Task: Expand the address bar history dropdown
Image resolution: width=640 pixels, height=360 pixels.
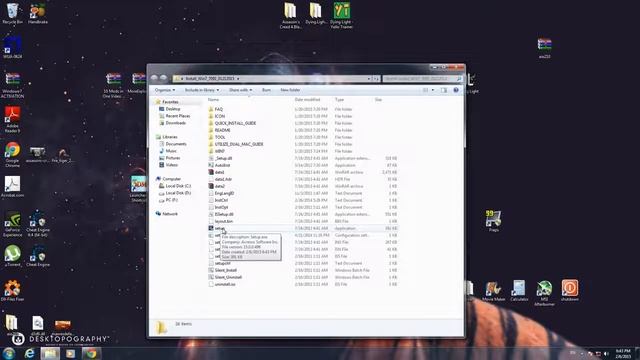Action: 369,78
